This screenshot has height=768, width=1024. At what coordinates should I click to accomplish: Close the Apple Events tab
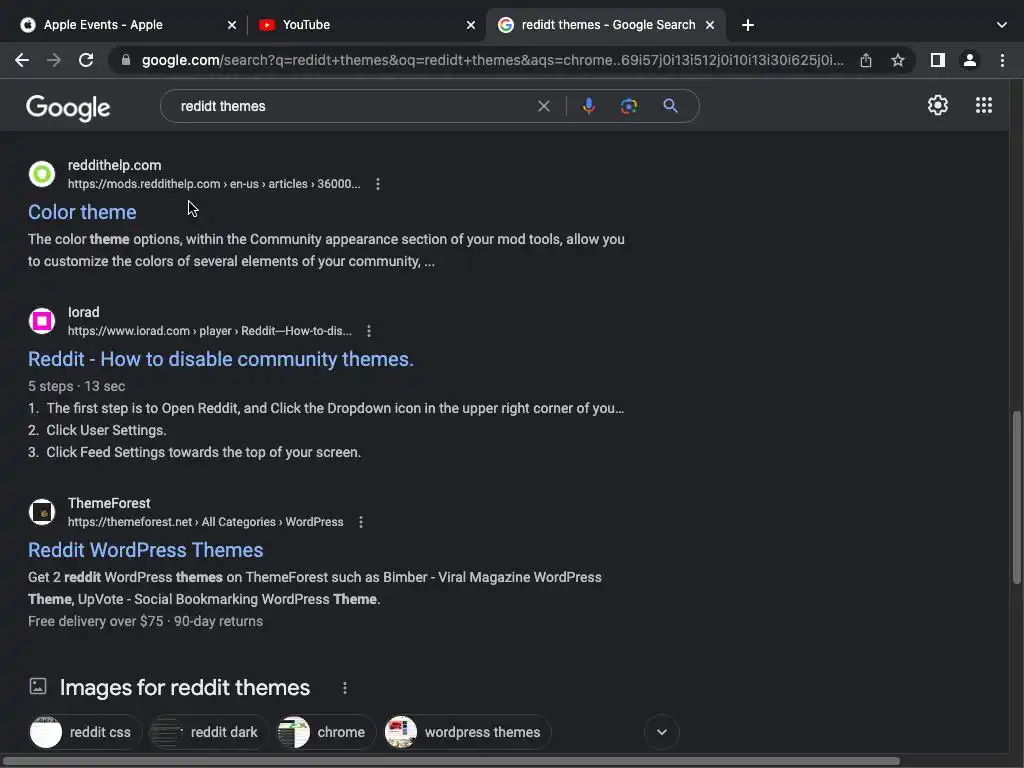pyautogui.click(x=232, y=25)
